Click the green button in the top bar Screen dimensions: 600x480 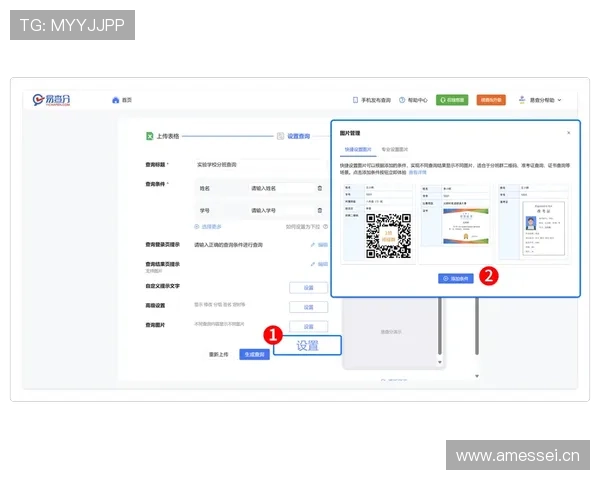click(452, 100)
